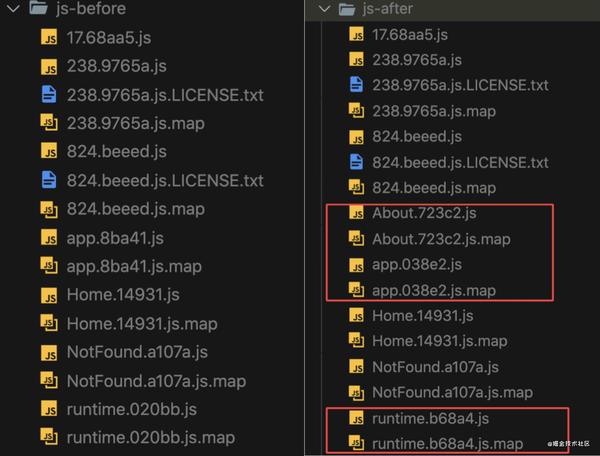The image size is (600, 456).
Task: Click map icon of About.723c2.js.map
Action: click(356, 239)
